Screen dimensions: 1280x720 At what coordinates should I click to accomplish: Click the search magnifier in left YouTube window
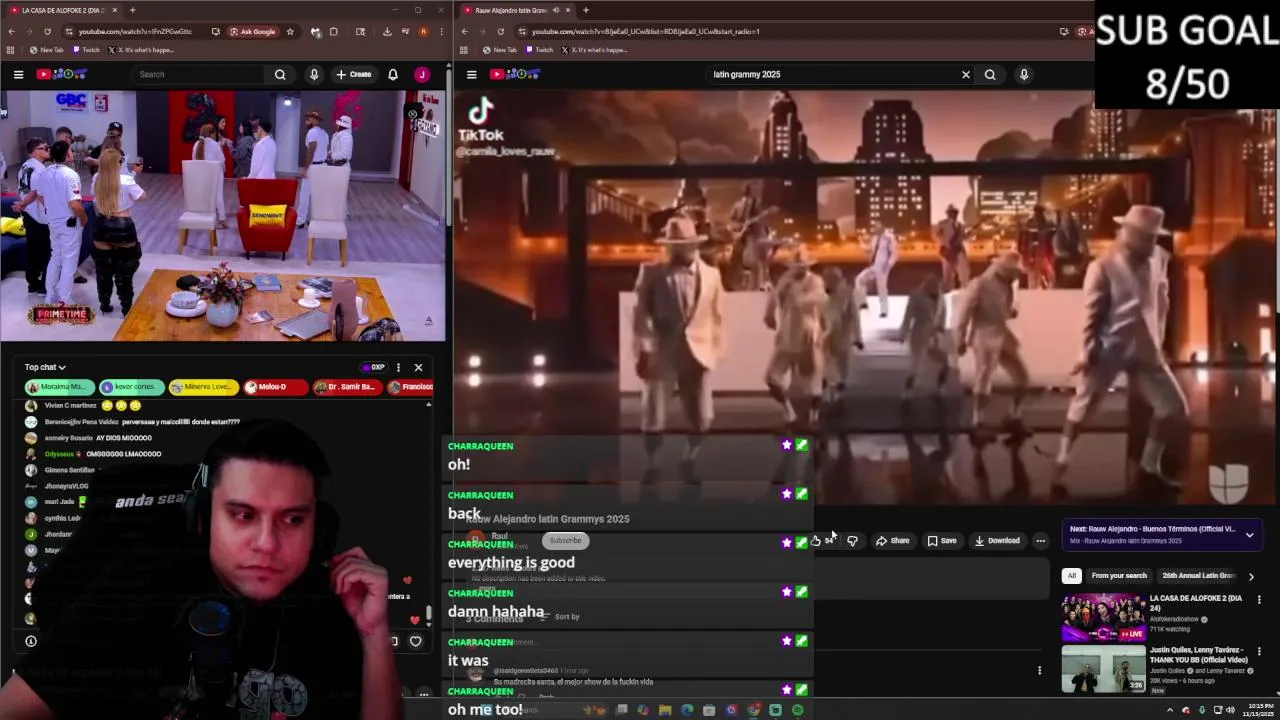pos(280,74)
